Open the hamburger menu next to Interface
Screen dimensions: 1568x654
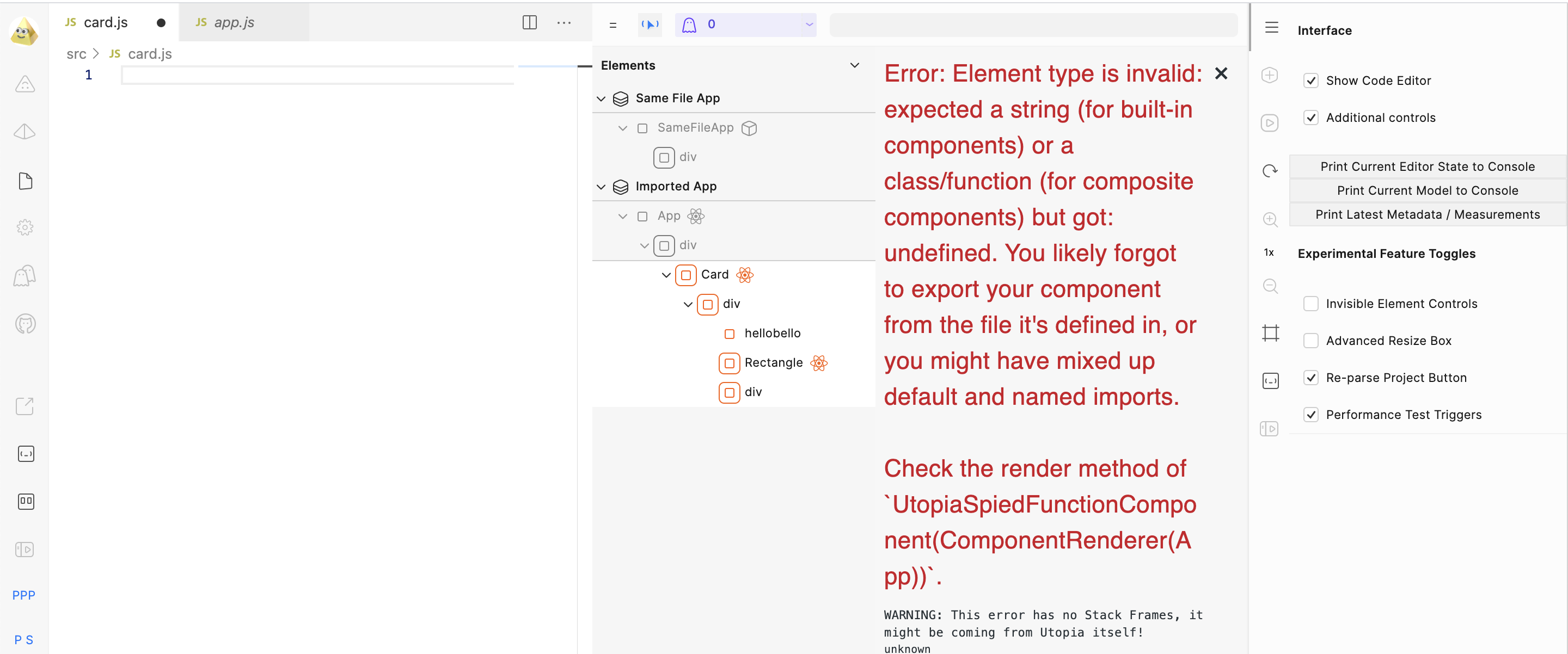(1272, 27)
